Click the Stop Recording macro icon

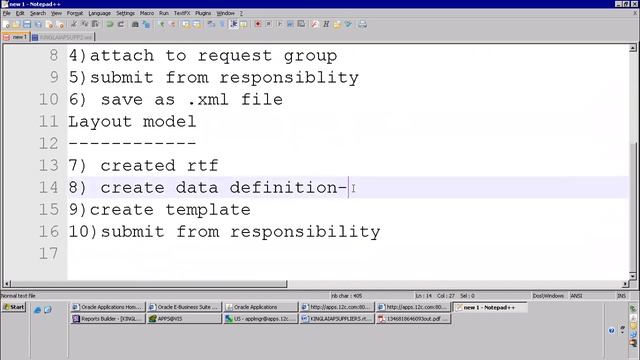click(268, 24)
